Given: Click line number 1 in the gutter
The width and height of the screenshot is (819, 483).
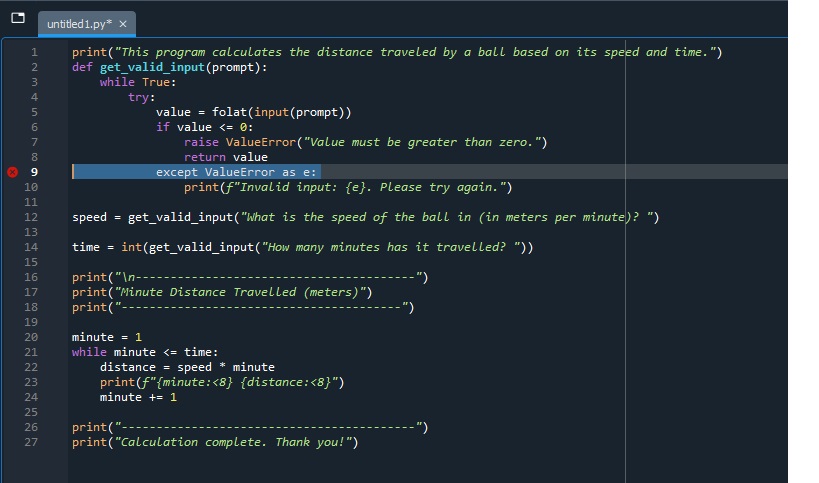Looking at the screenshot, I should point(34,52).
